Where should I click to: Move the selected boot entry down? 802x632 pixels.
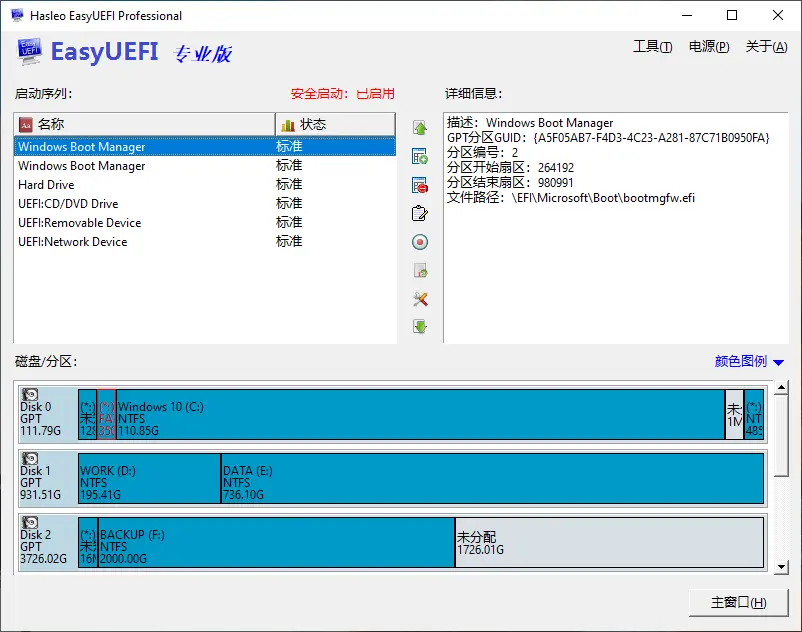point(420,326)
